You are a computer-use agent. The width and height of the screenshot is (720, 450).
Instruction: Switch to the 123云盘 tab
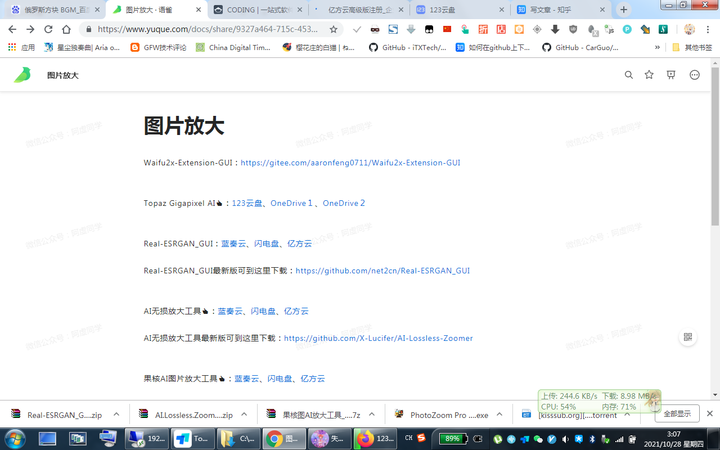tap(460, 10)
